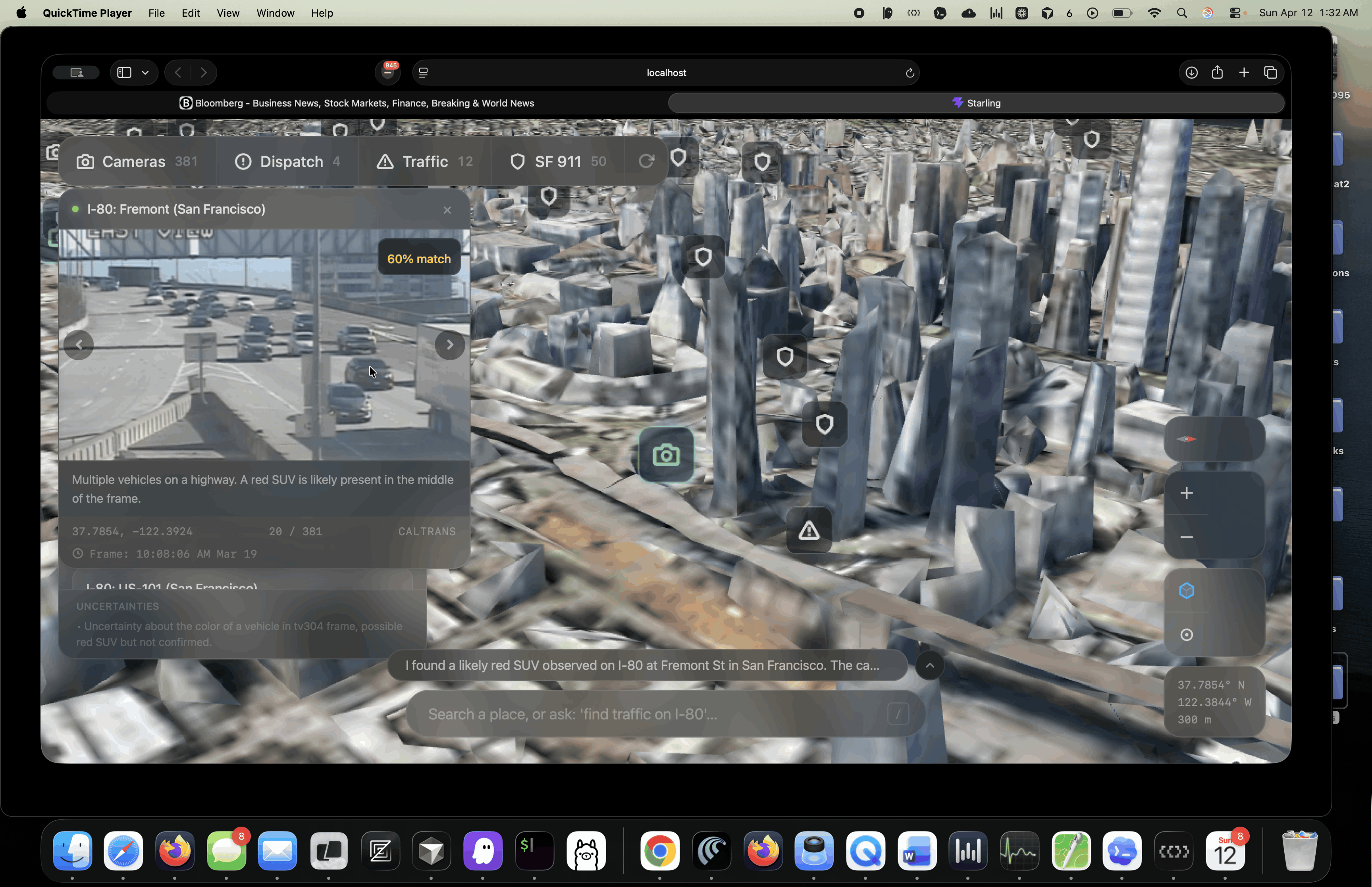Show next camera result with right arrow

click(x=450, y=345)
